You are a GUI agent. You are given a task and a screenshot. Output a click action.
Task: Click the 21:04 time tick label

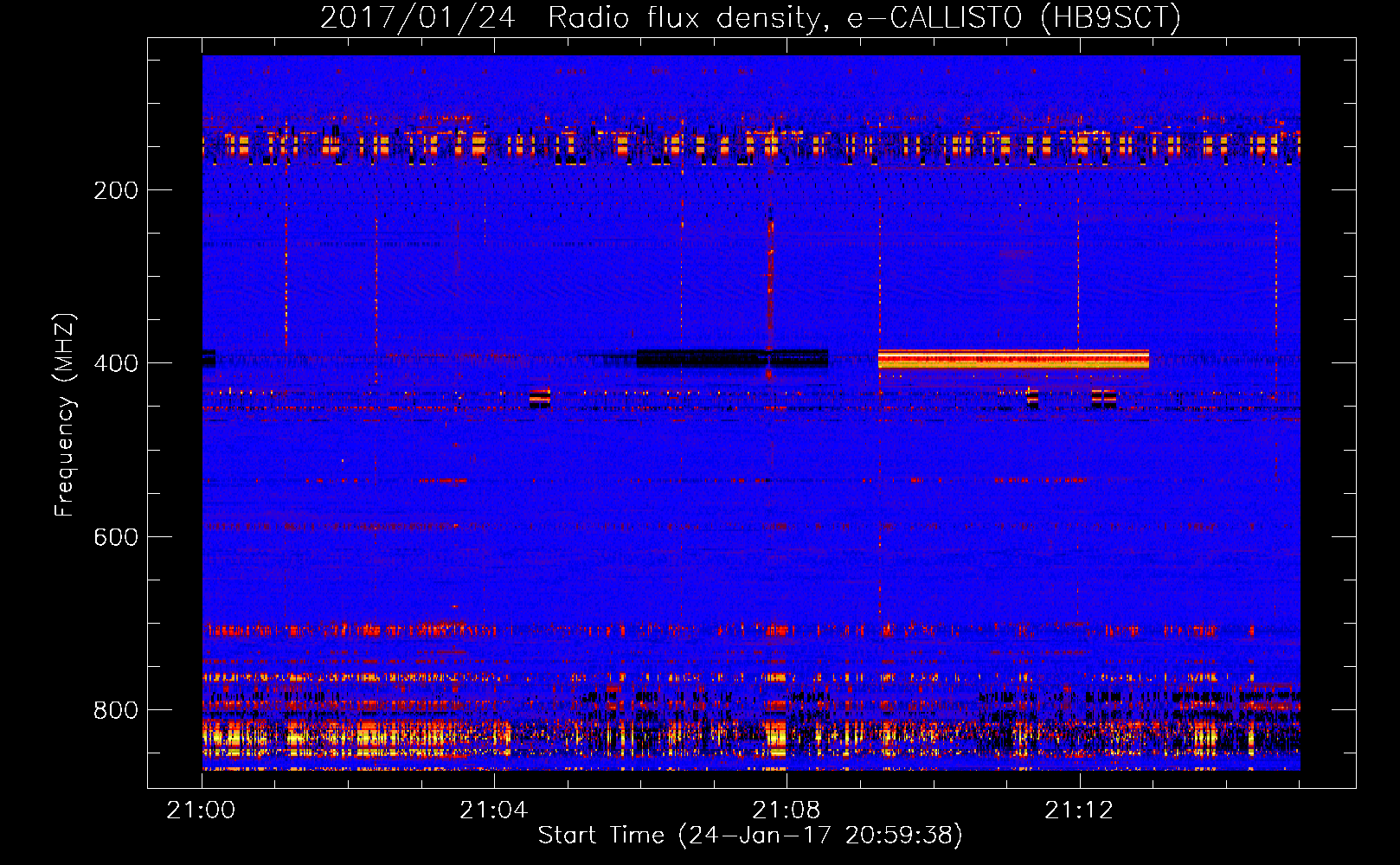tap(494, 811)
